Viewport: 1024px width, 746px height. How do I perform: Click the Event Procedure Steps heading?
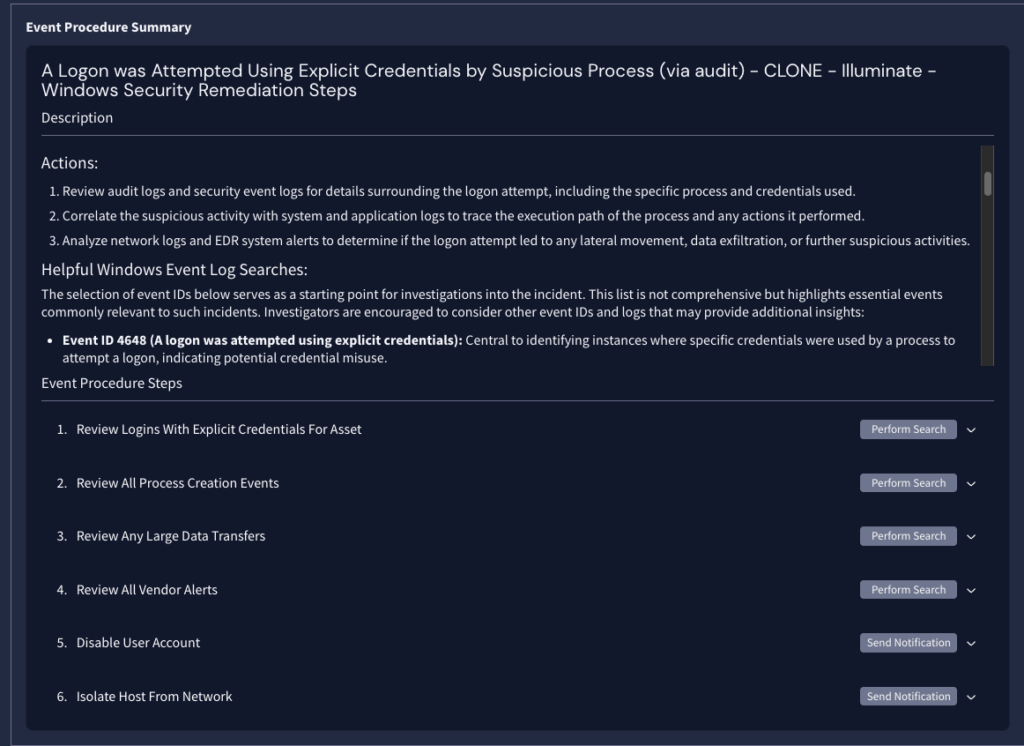(110, 383)
